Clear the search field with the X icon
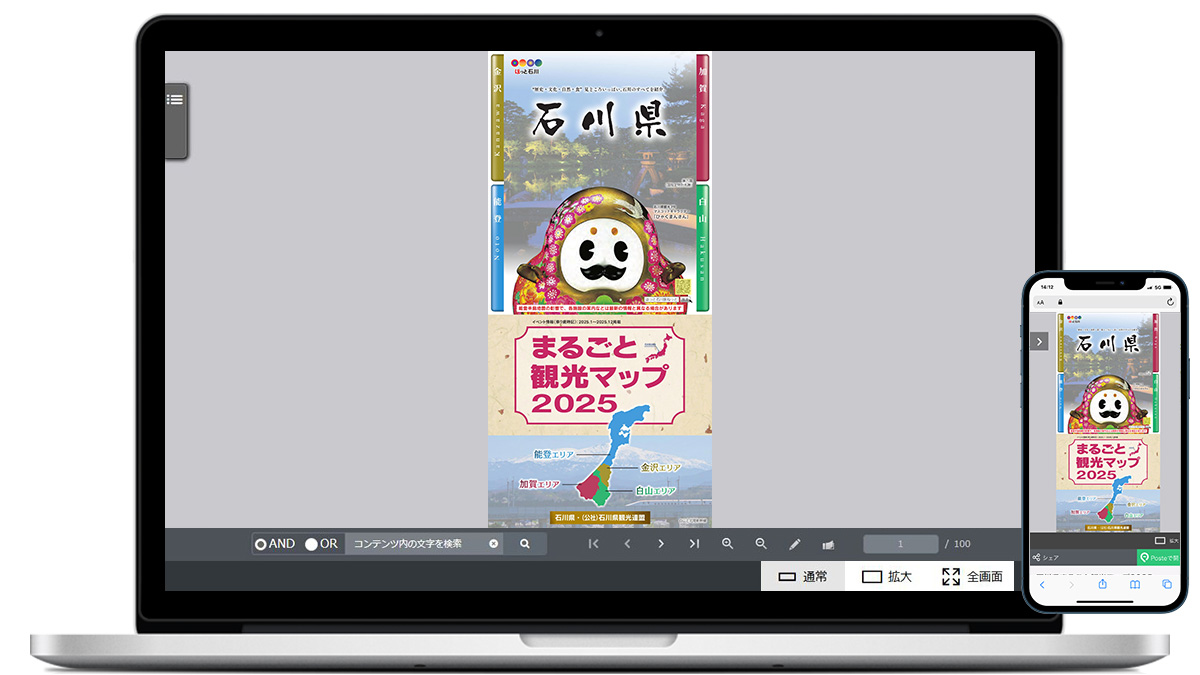The width and height of the screenshot is (1200, 675). point(493,544)
